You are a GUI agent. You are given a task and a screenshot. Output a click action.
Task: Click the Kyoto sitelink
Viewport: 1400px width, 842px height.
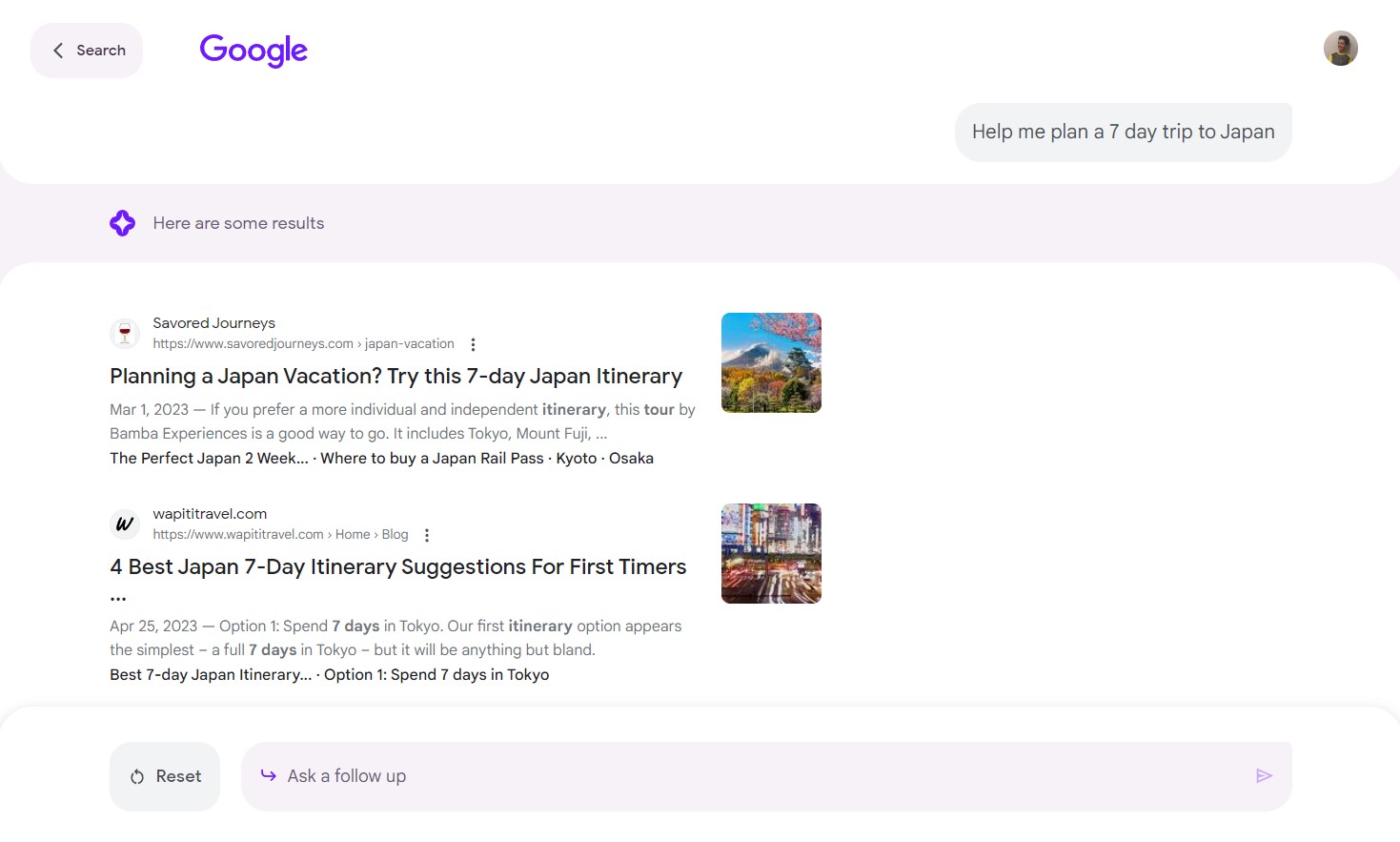coord(577,459)
